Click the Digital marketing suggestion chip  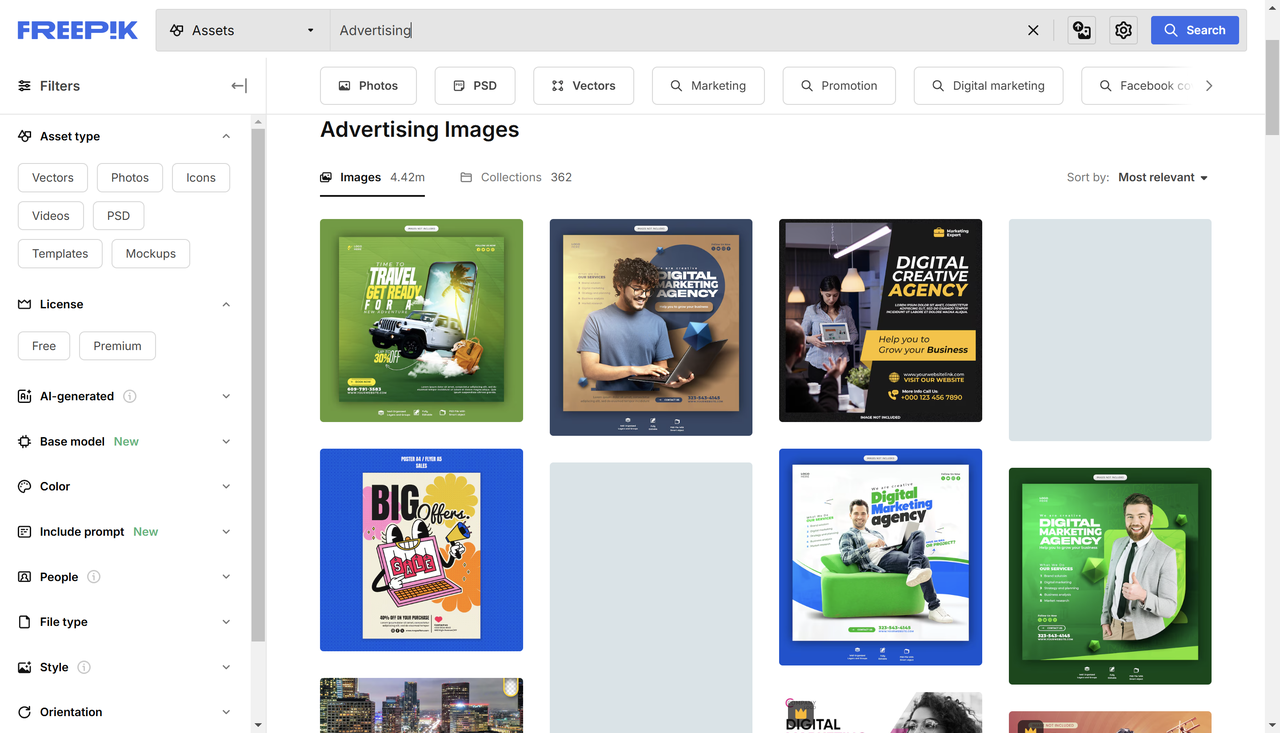tap(988, 86)
